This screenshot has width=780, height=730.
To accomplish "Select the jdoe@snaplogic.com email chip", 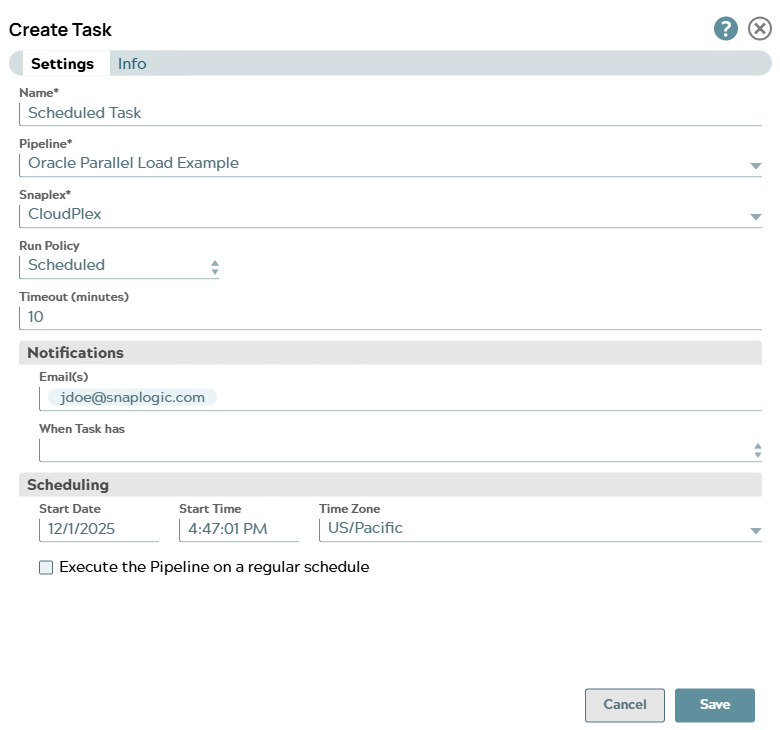I will [132, 398].
